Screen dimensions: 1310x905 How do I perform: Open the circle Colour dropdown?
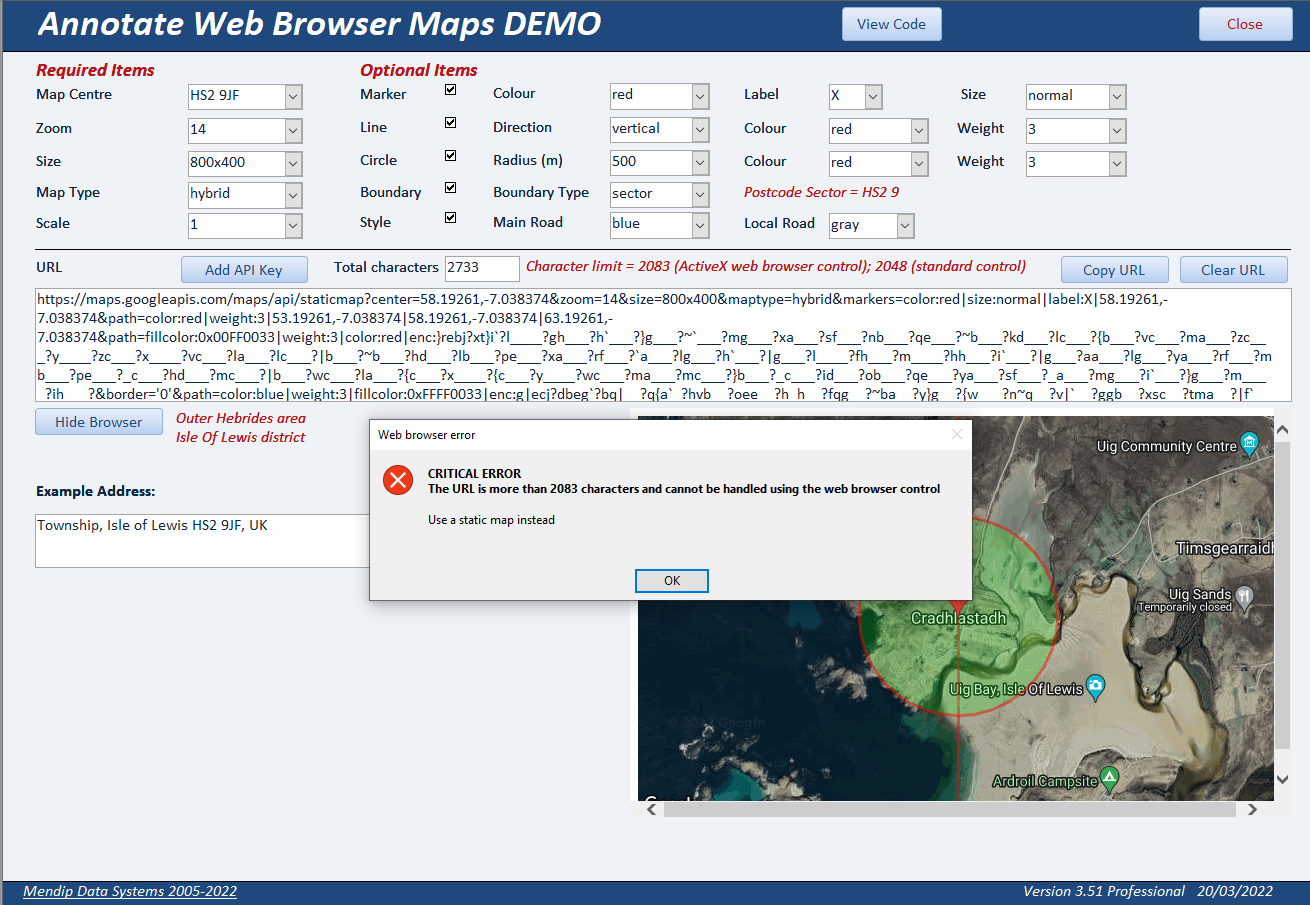tap(919, 163)
